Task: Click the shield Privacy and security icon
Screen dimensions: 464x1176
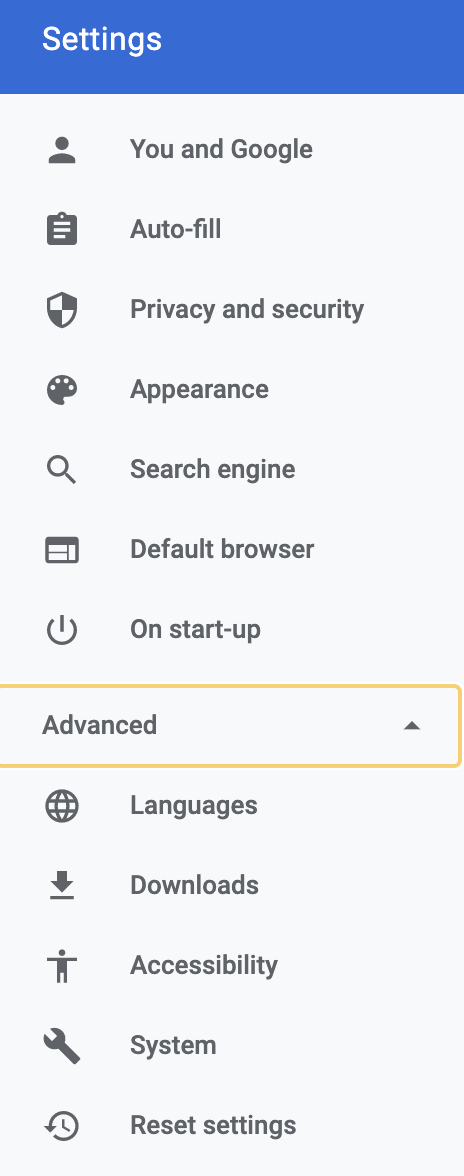Action: 62,309
